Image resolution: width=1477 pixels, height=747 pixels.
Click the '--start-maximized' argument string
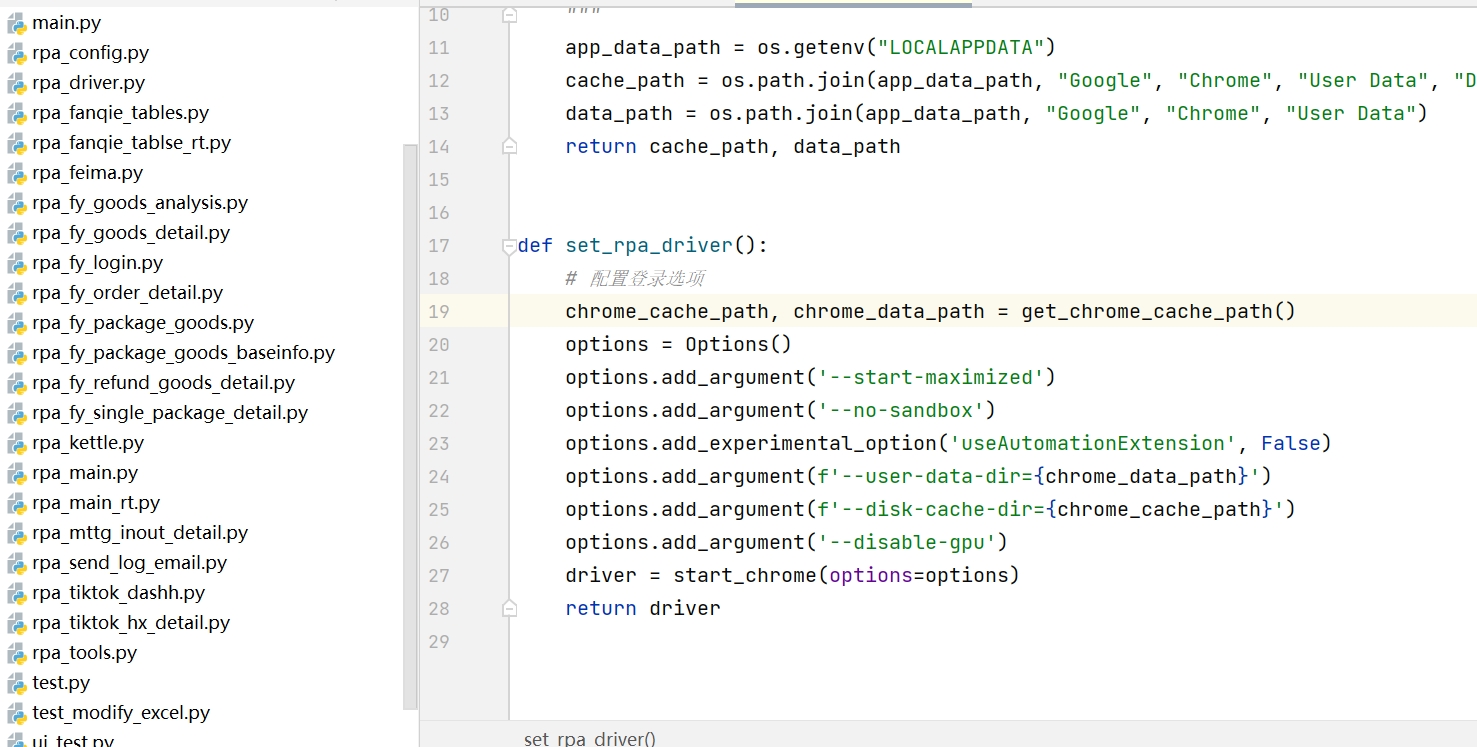coord(931,377)
